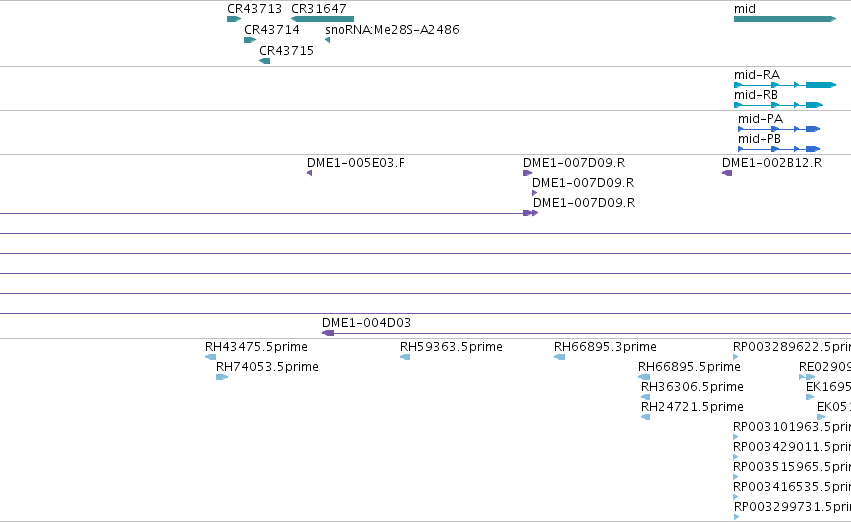Select the RH43475.5prime EST glyph

click(211, 357)
